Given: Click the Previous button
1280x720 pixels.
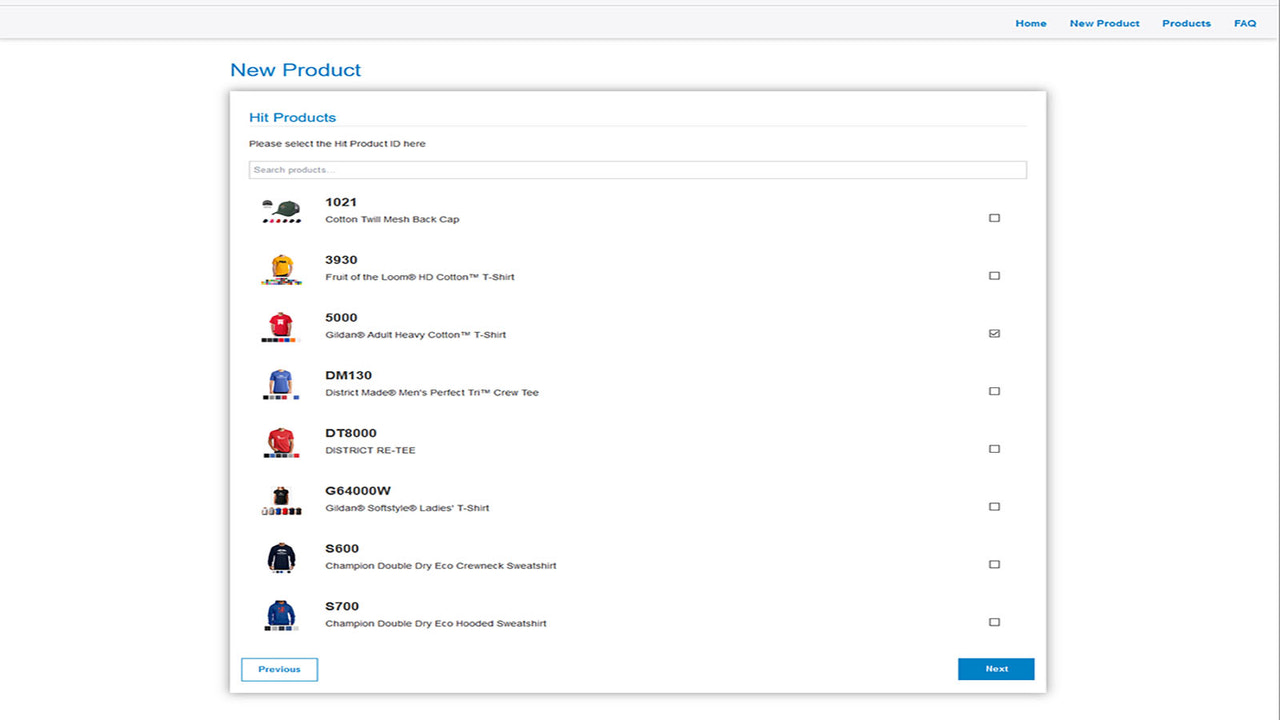Looking at the screenshot, I should point(279,669).
